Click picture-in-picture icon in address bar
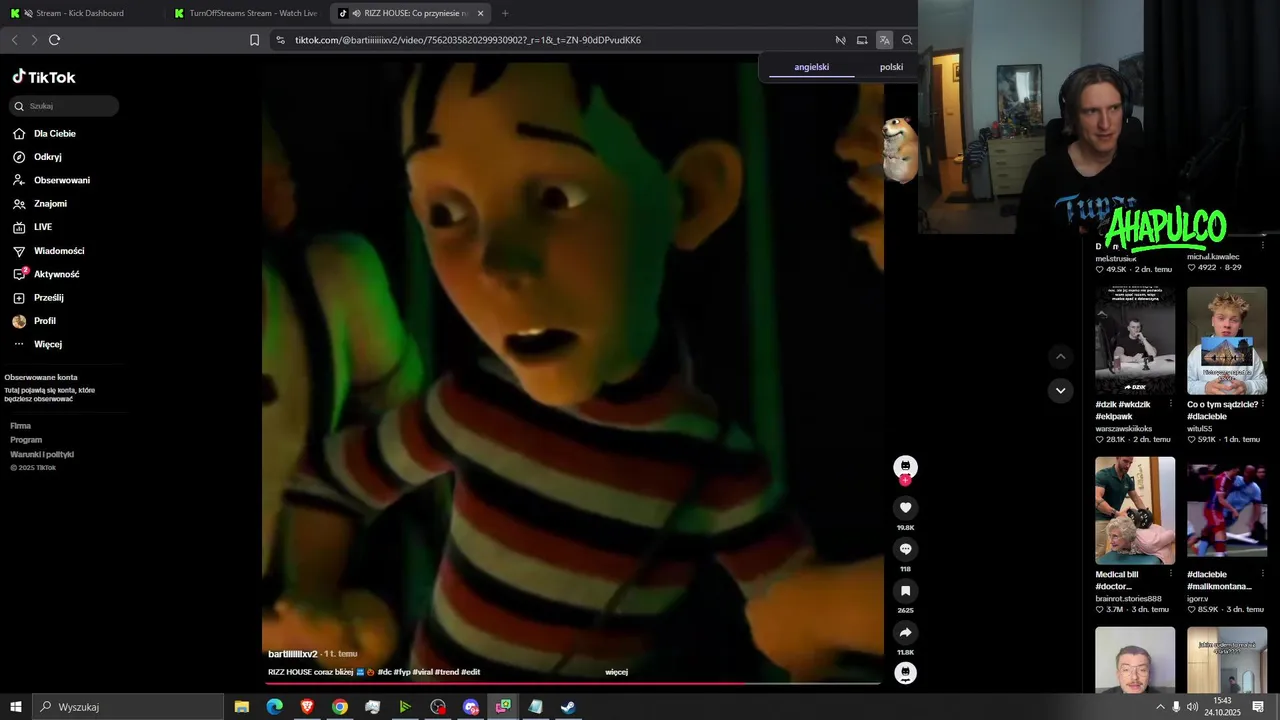The height and width of the screenshot is (720, 1280). click(862, 40)
